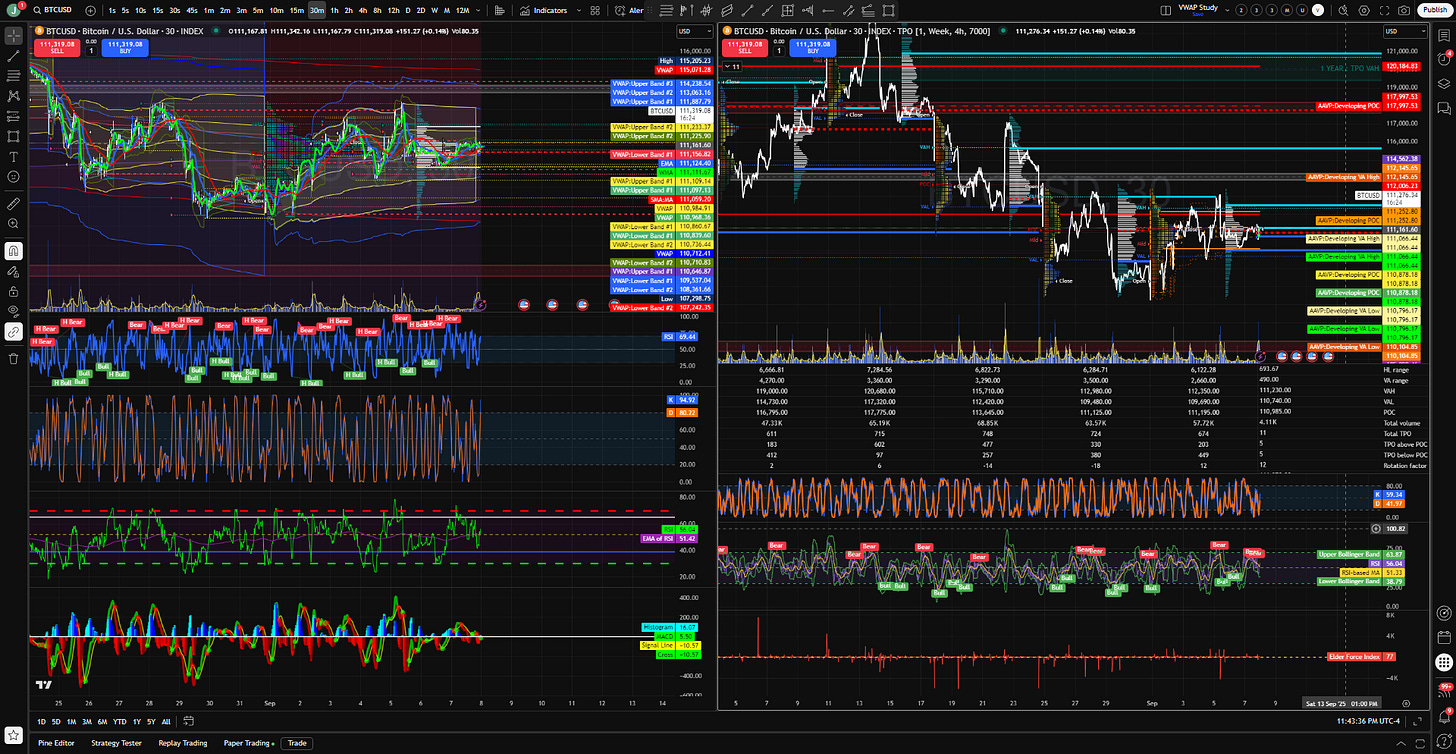Select the 1s timeframe
The image size is (1456, 754).
coord(112,10)
